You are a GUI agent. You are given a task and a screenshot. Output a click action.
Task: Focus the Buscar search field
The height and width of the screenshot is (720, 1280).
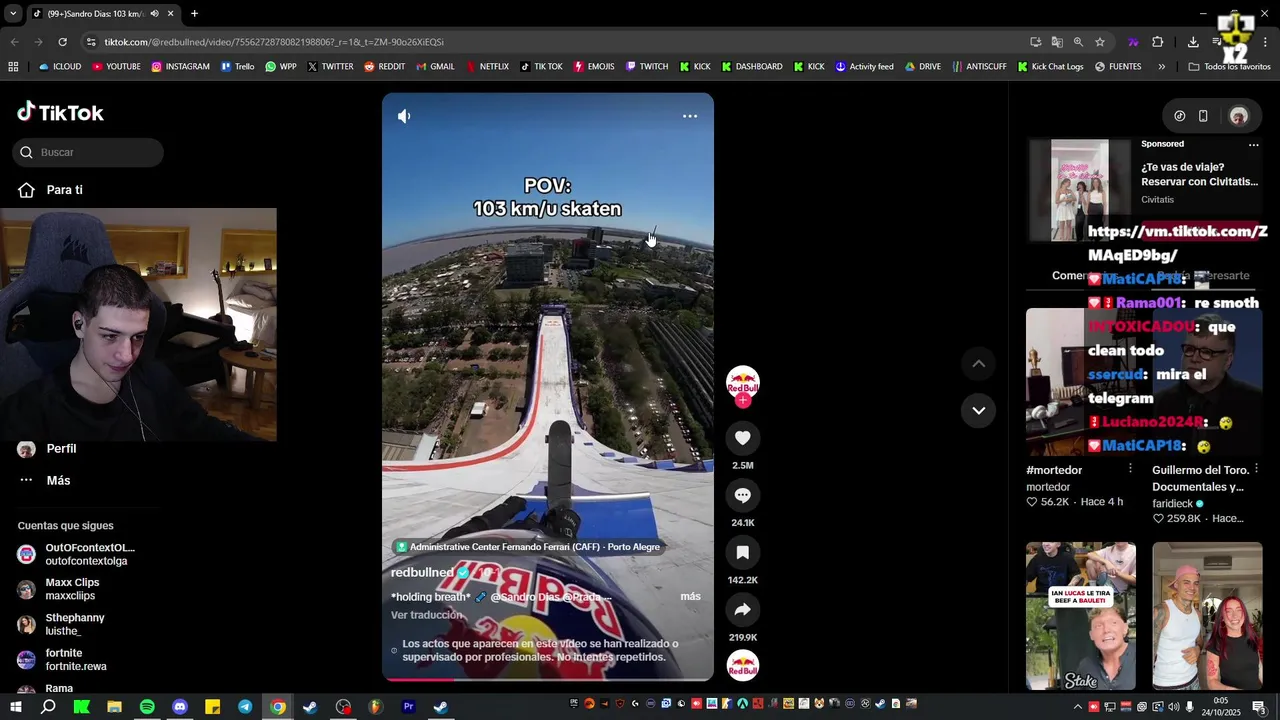point(88,152)
